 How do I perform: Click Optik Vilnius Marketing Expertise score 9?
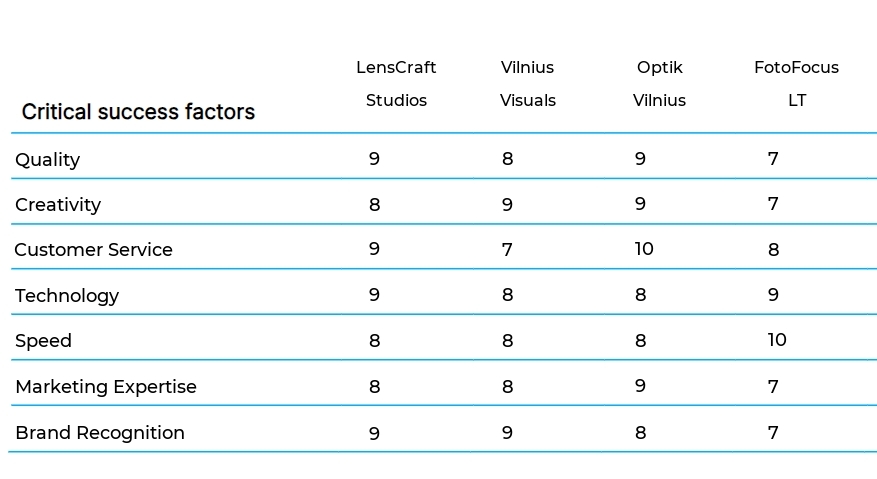pyautogui.click(x=640, y=386)
